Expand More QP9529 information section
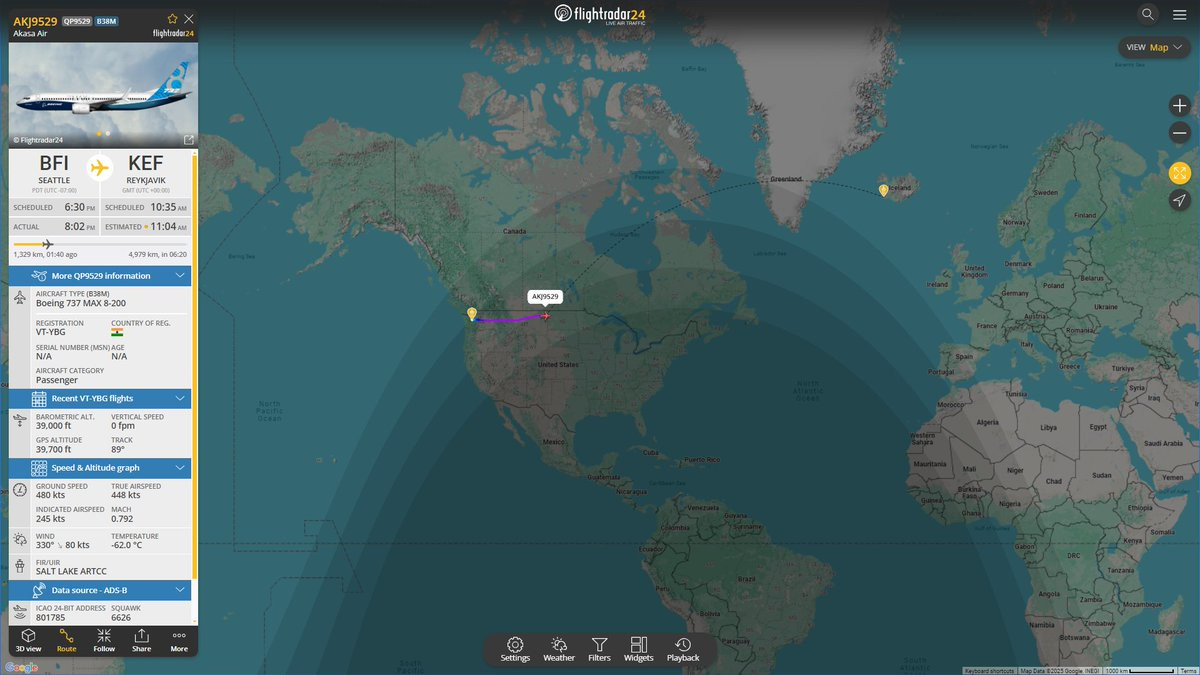This screenshot has height=675, width=1200. coord(100,276)
